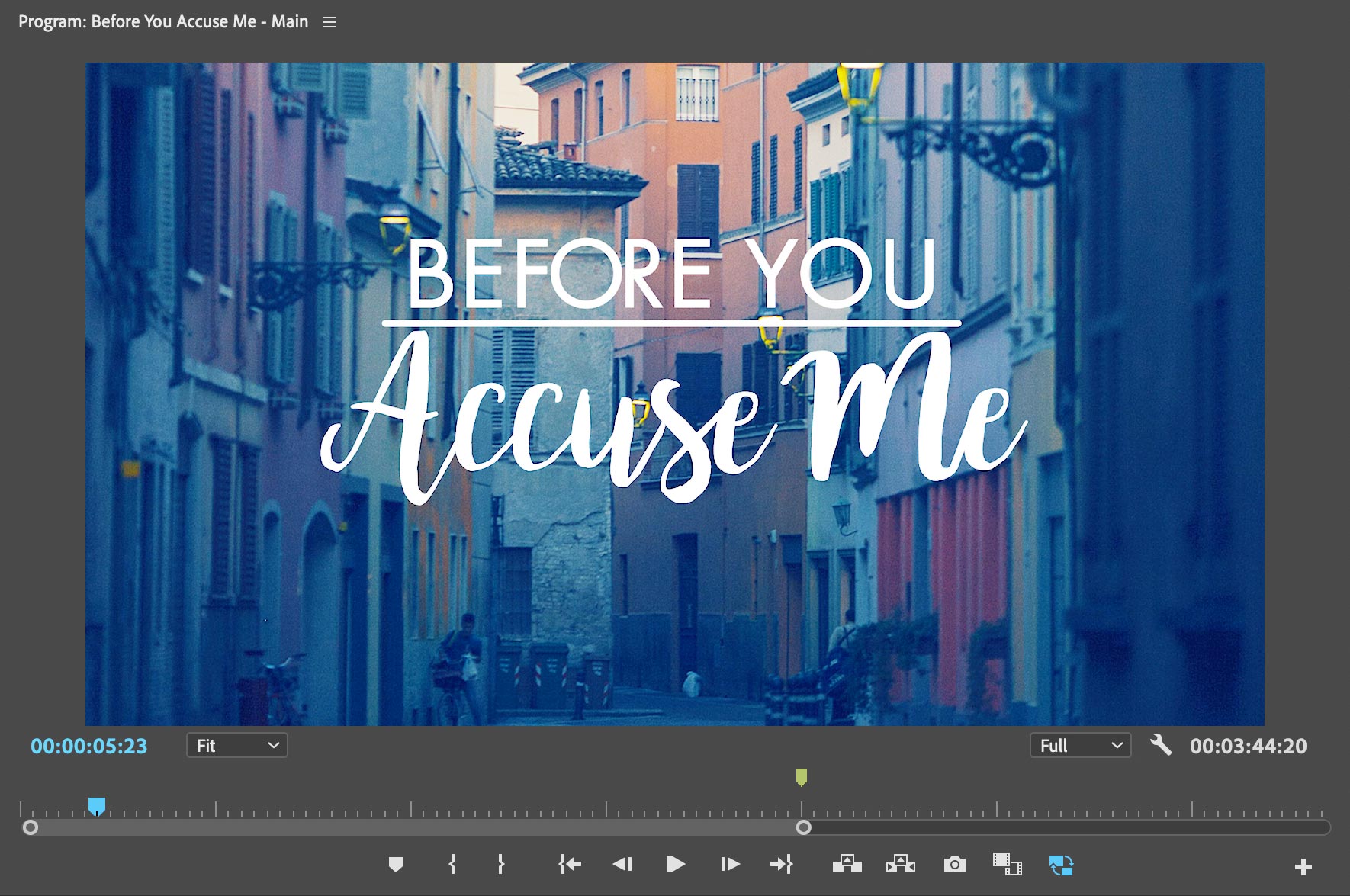Open the Program Monitor panel menu
The image size is (1350, 896).
[329, 21]
